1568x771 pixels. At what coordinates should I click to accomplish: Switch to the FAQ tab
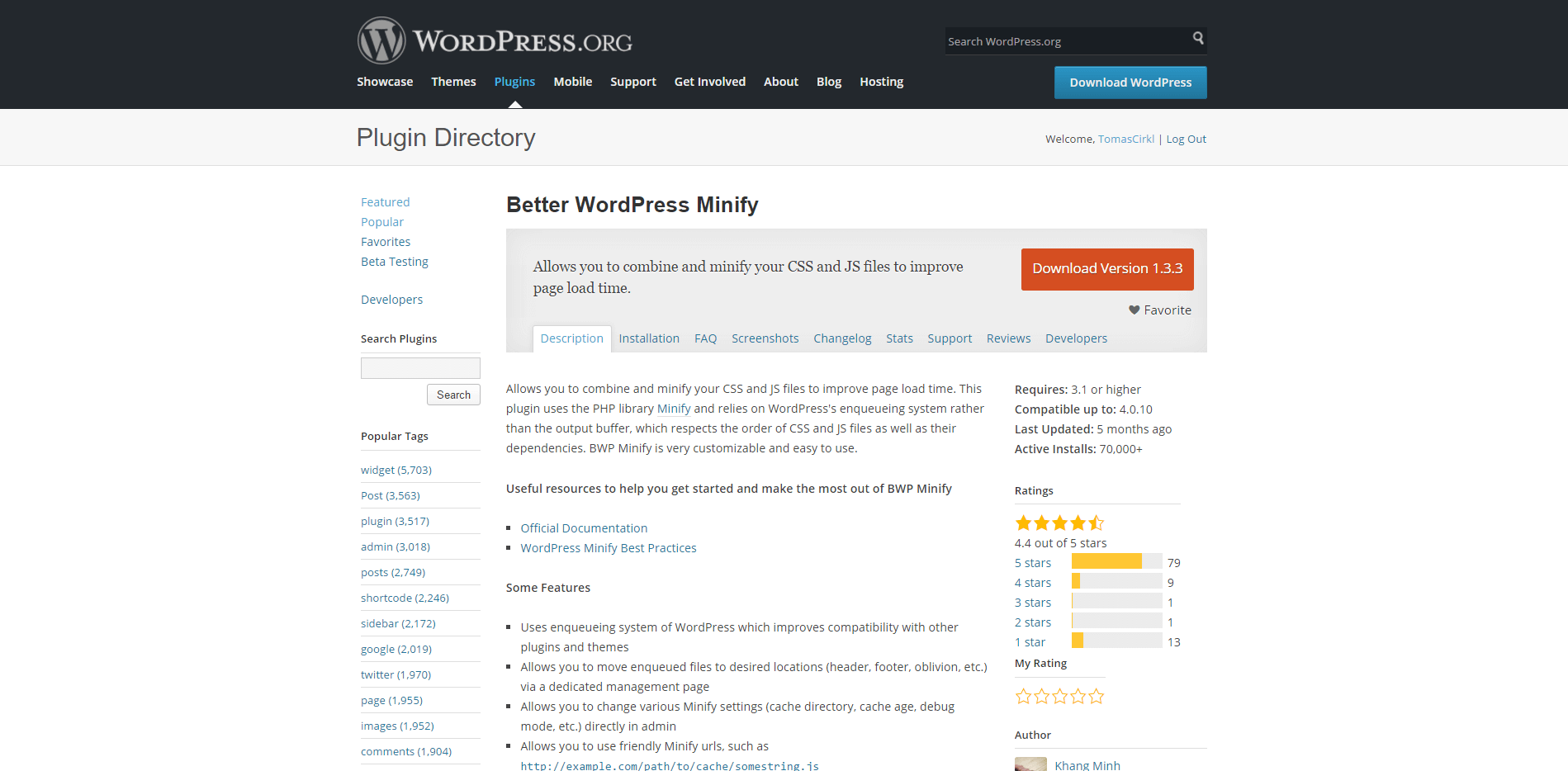coord(706,338)
